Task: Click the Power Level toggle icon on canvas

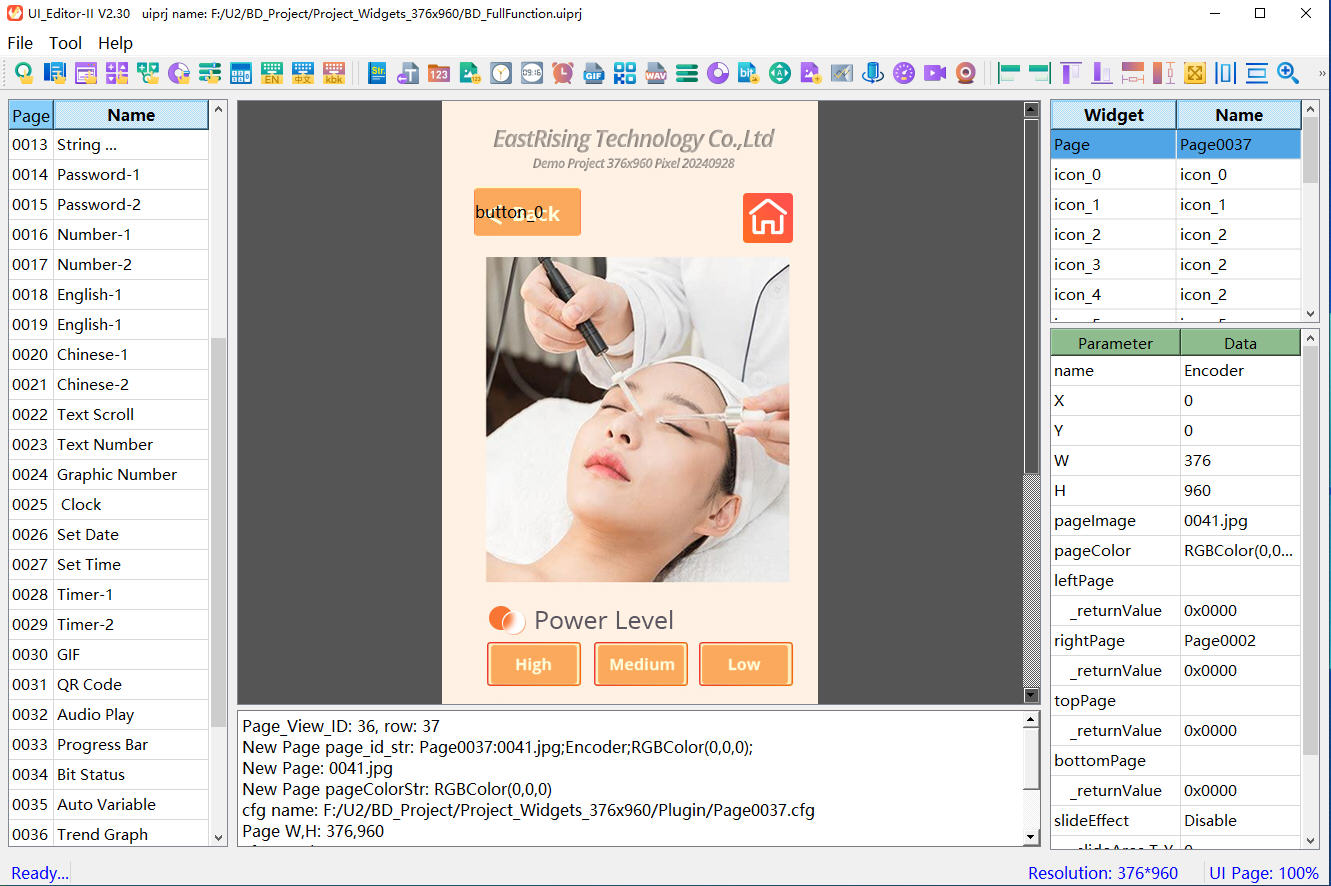Action: [x=507, y=620]
